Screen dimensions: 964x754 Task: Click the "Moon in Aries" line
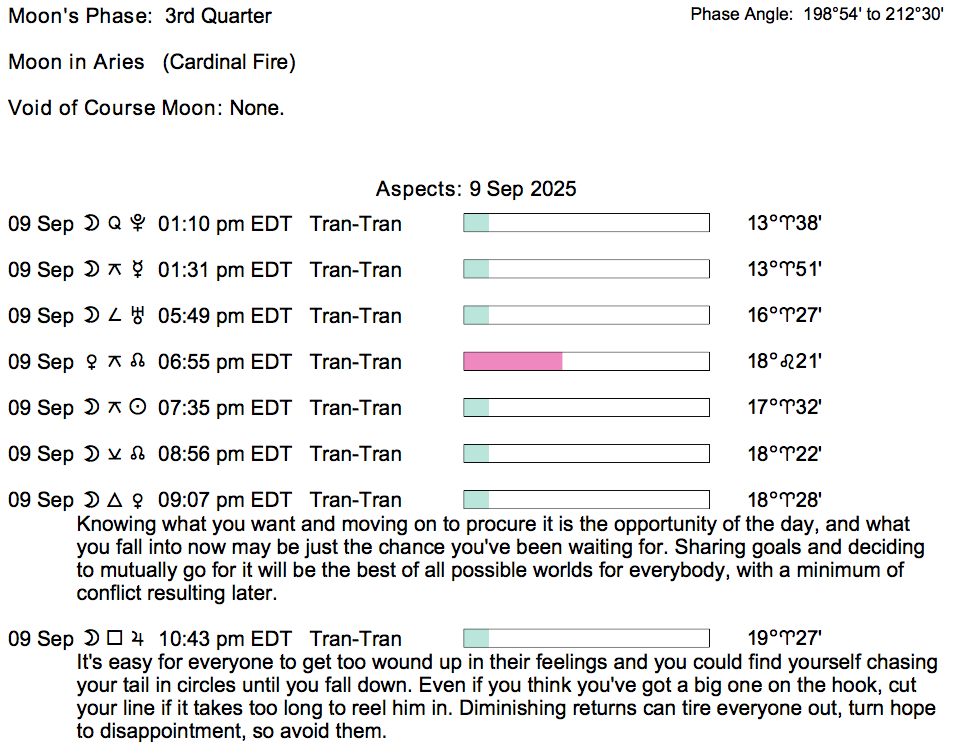pyautogui.click(x=152, y=62)
